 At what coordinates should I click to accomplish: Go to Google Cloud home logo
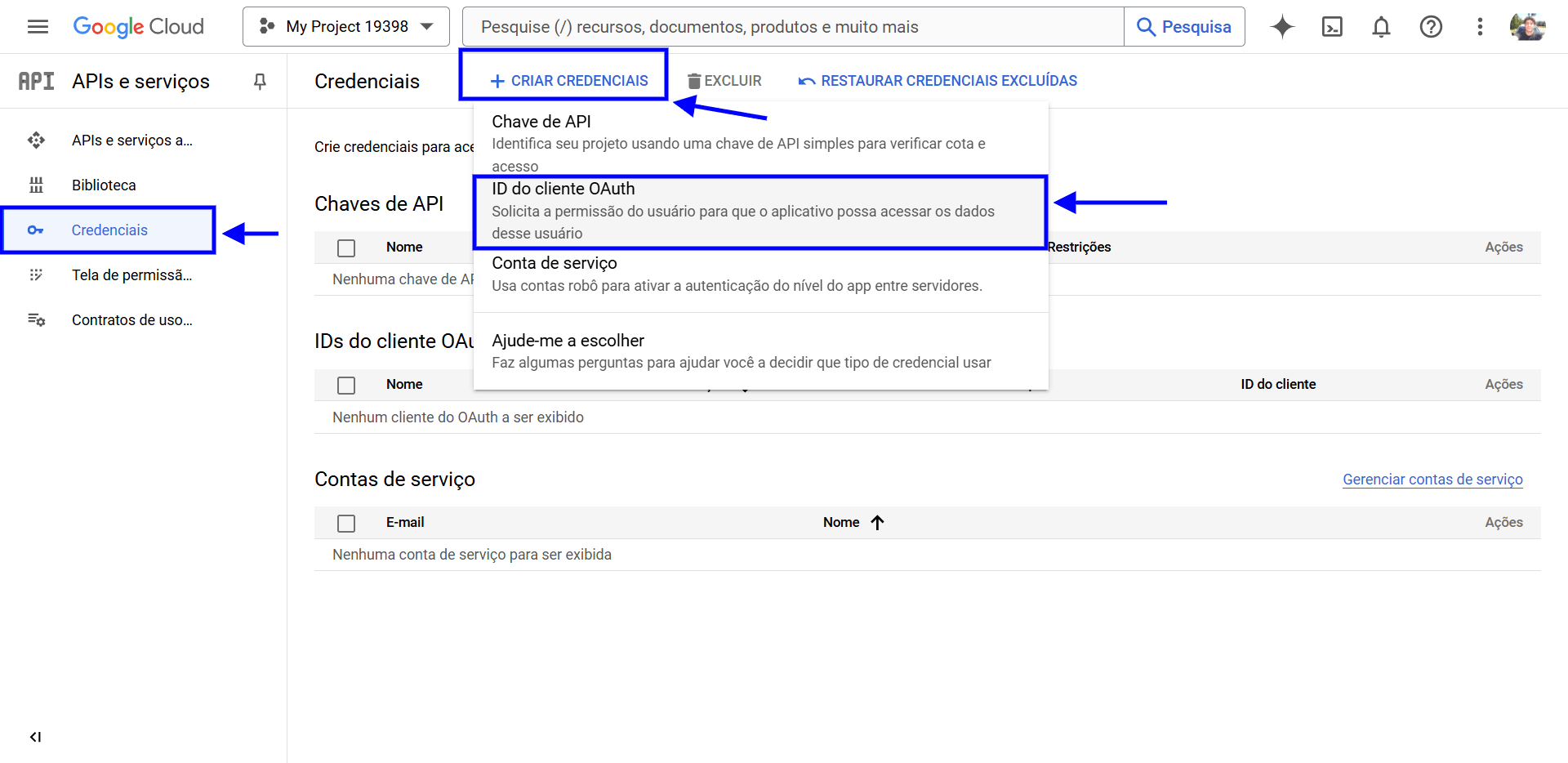coord(139,27)
